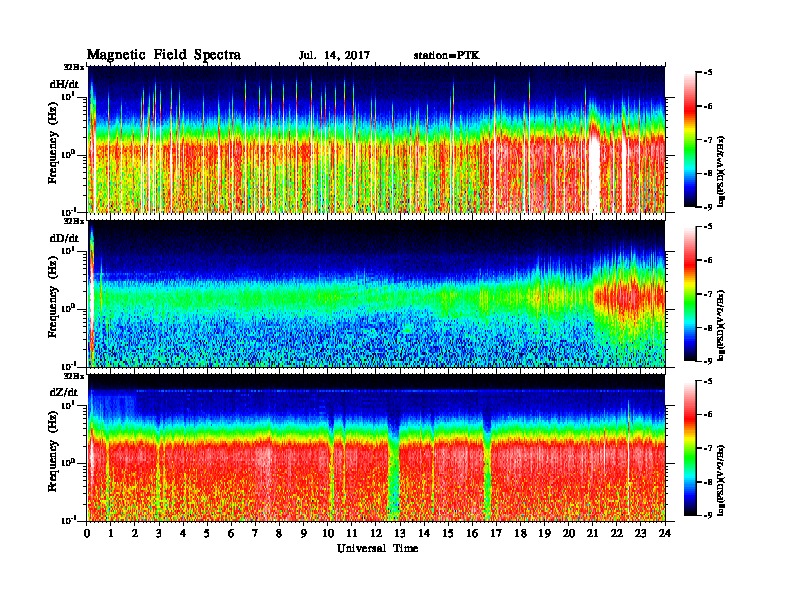The image size is (792, 612).
Task: Click the "station=PTK" label
Action: 447,56
